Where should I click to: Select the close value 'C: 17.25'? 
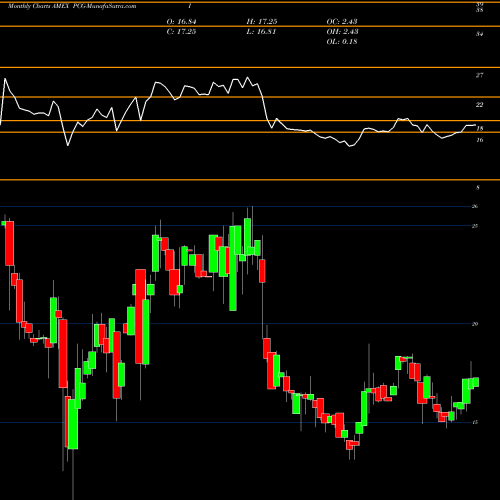click(181, 32)
